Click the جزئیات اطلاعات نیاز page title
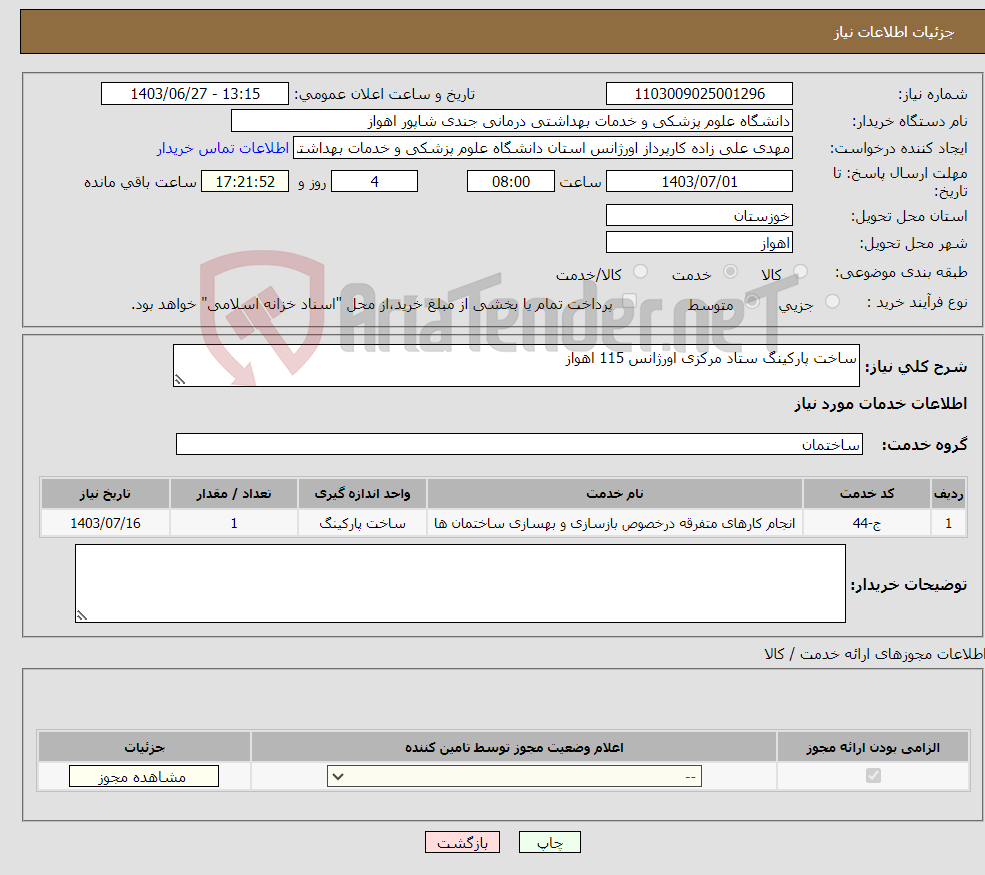This screenshot has height=875, width=985. 893,32
